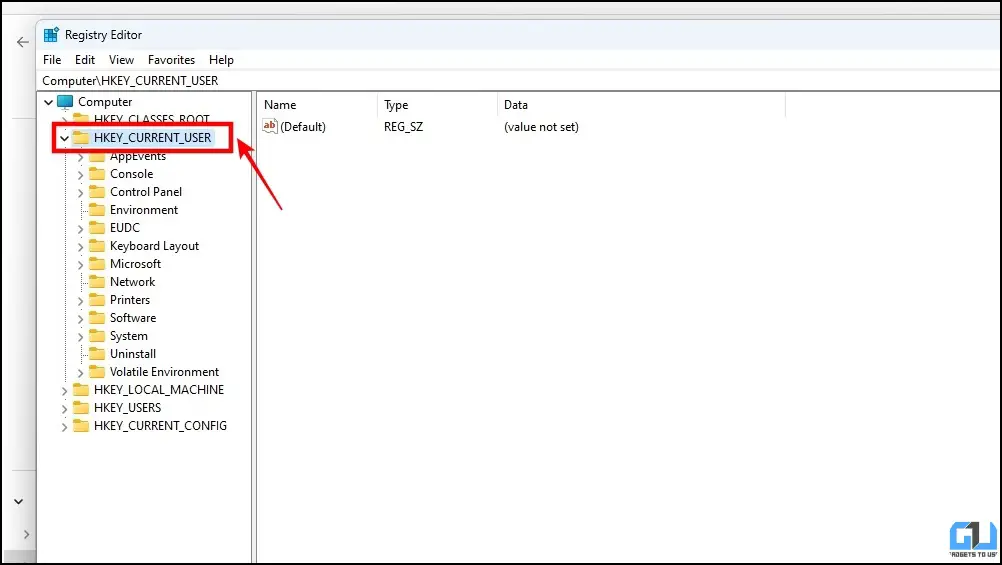Select the Console key label
This screenshot has height=565, width=1002.
coord(132,174)
